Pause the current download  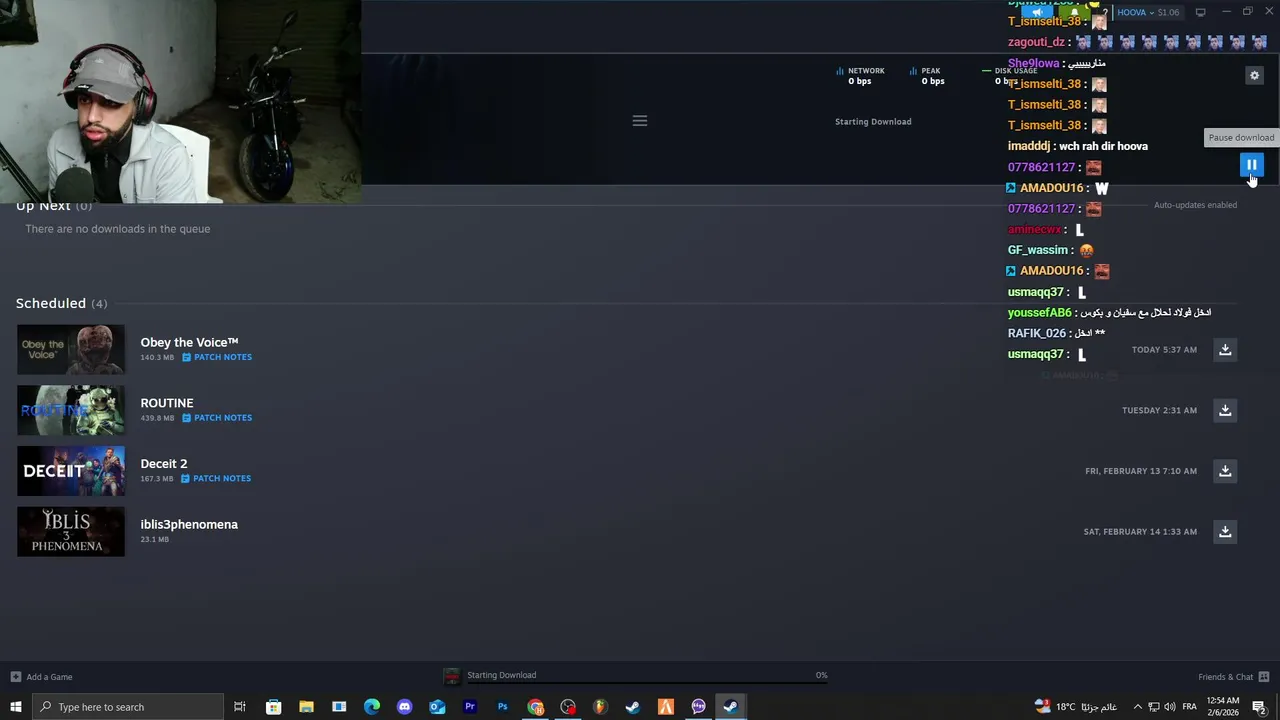pos(1251,165)
